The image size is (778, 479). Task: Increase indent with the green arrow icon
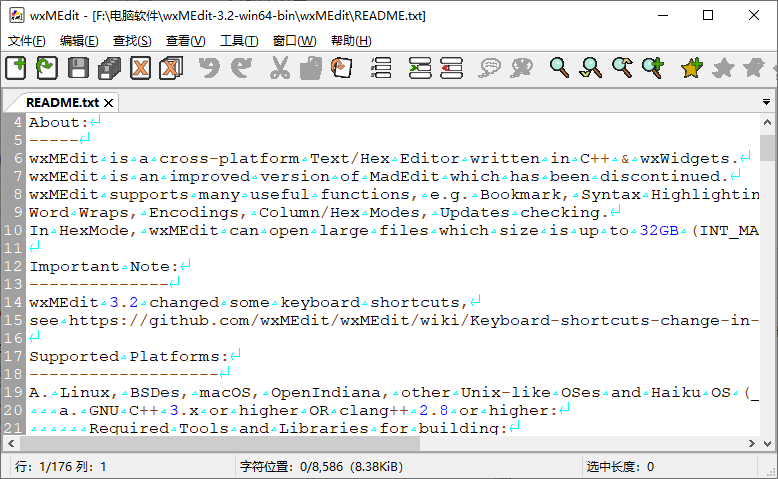(420, 68)
